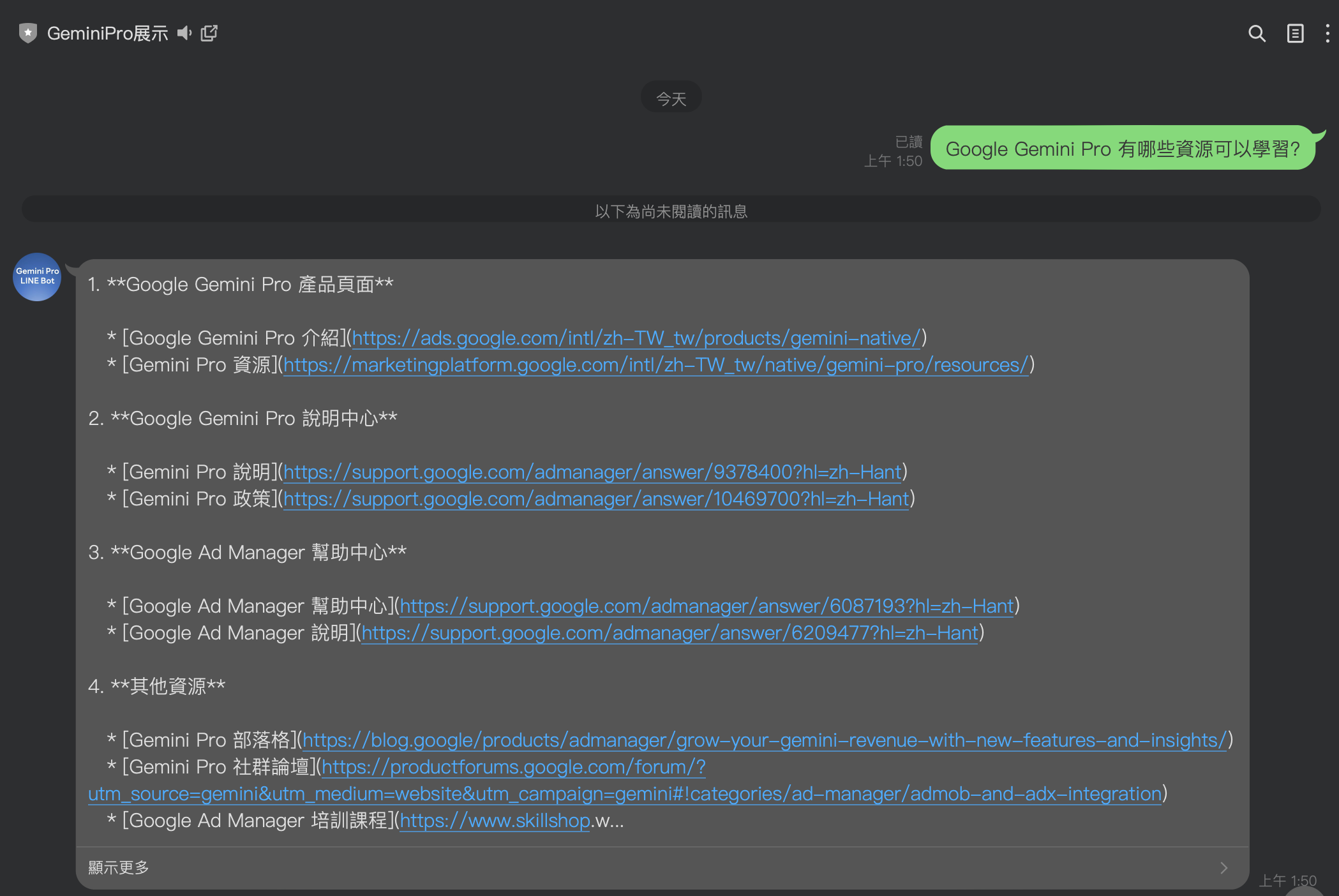The width and height of the screenshot is (1339, 896).
Task: Click the official account shield badge icon
Action: pyautogui.click(x=27, y=33)
